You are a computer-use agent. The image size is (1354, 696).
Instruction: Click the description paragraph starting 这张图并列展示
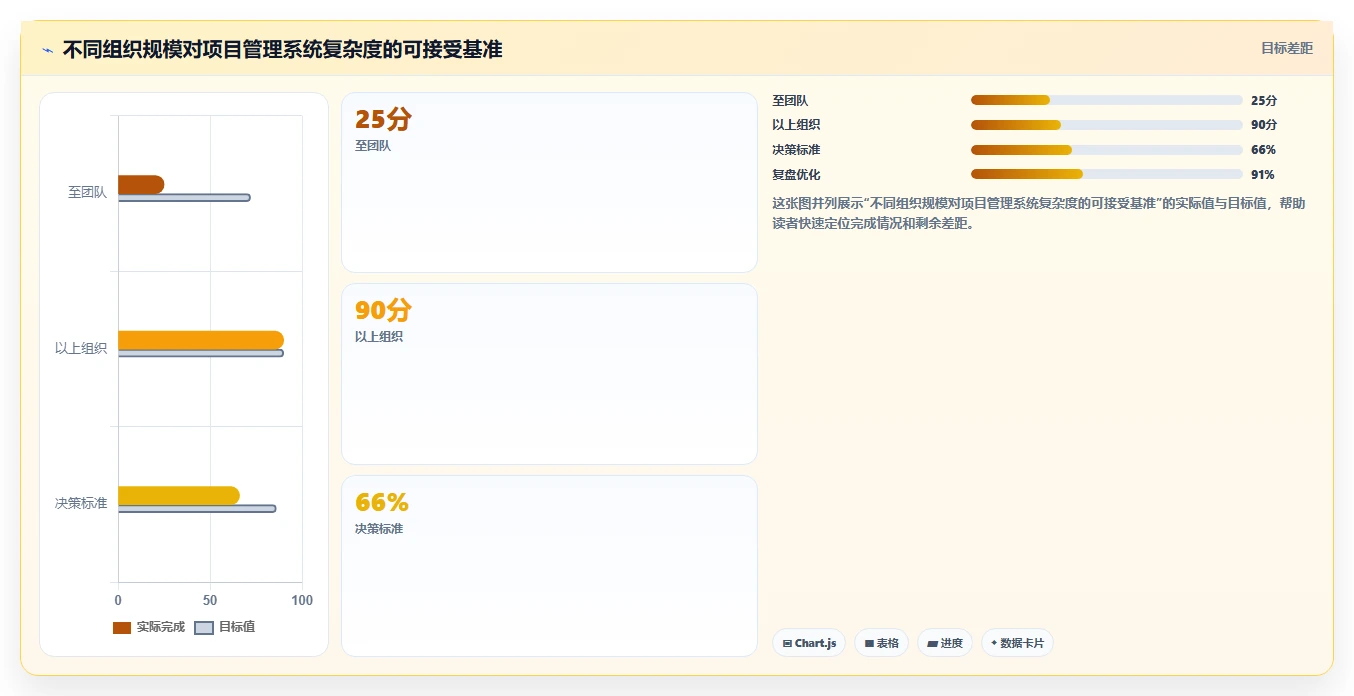point(1038,213)
